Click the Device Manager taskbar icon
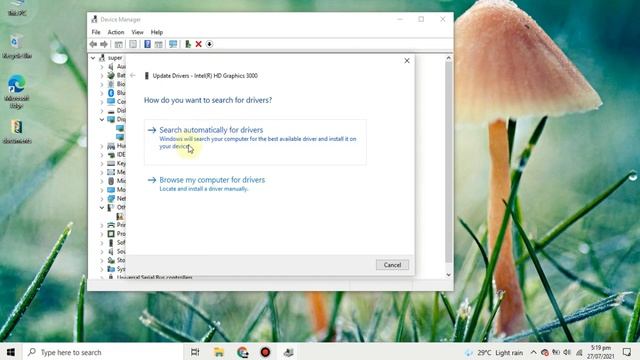640x360 pixels. [289, 352]
